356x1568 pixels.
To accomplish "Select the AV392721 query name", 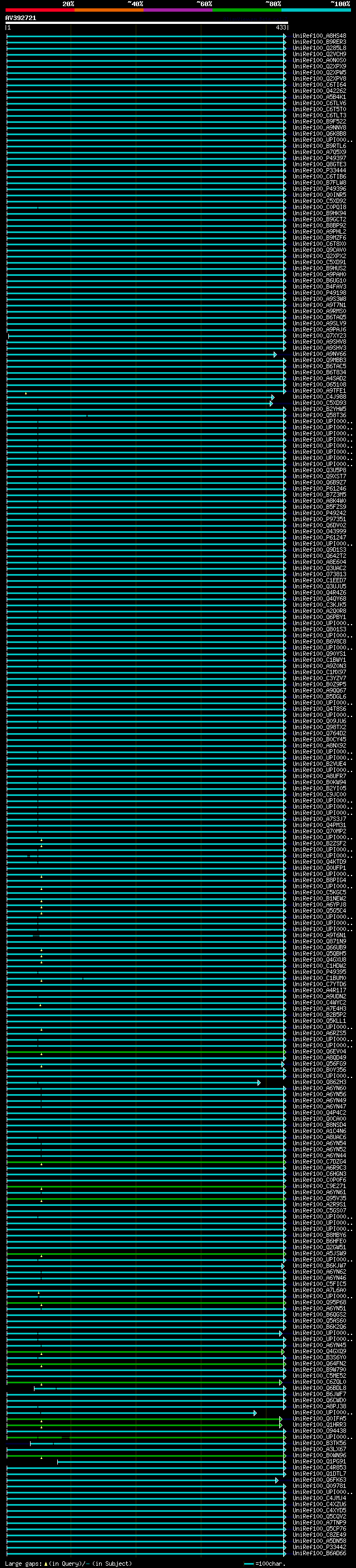I will pyautogui.click(x=21, y=18).
